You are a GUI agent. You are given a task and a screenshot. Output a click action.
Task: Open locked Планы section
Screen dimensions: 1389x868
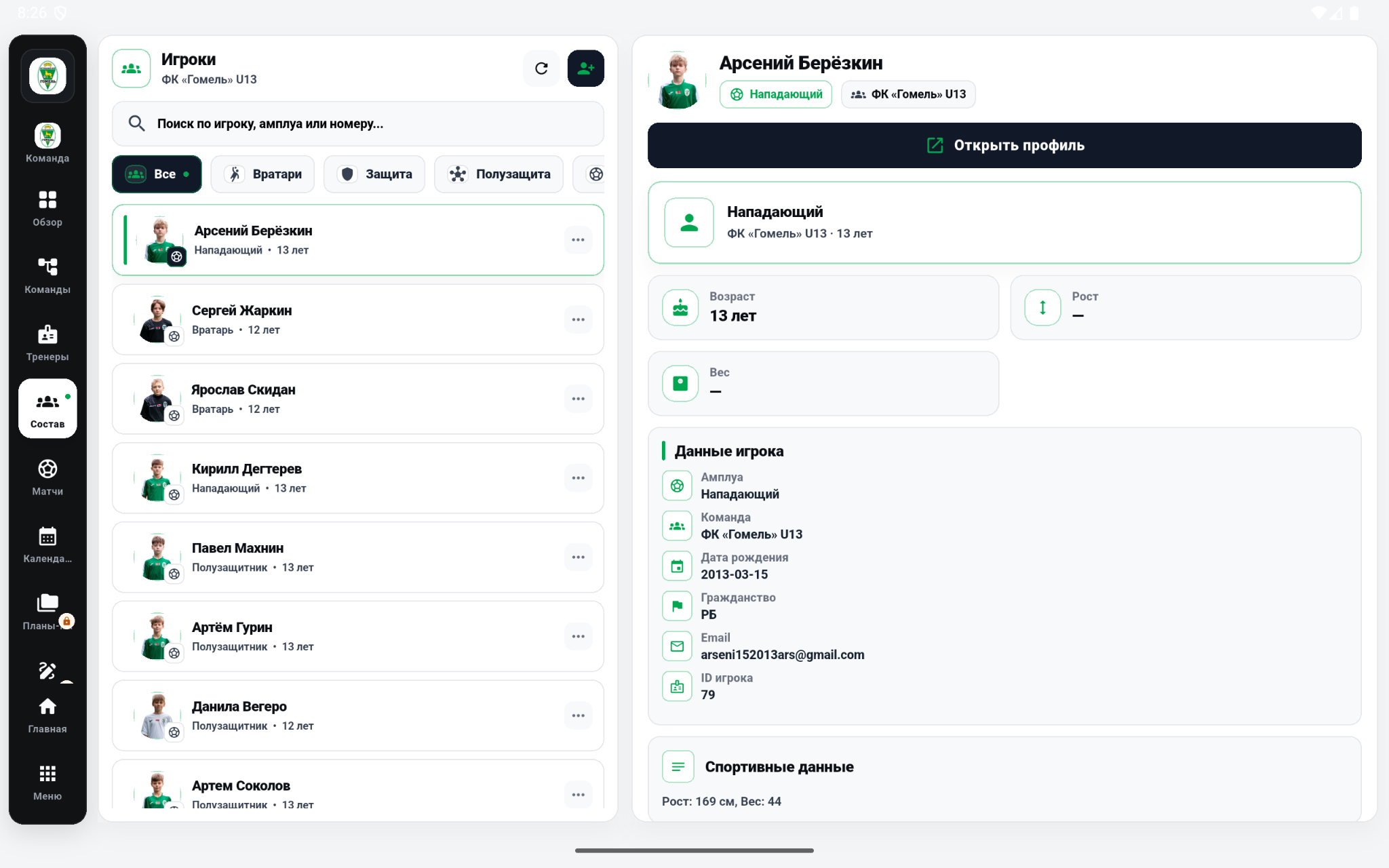tap(47, 612)
